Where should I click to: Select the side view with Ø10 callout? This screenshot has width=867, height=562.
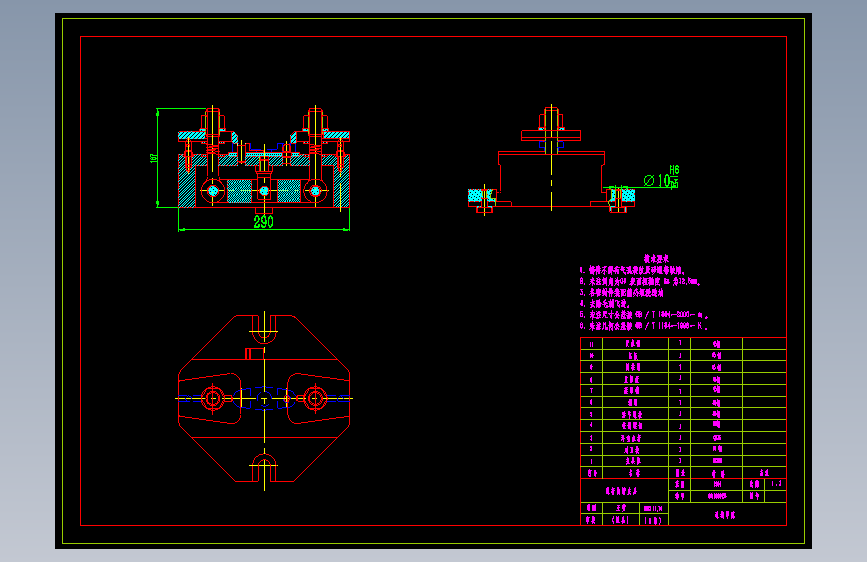pyautogui.click(x=551, y=159)
